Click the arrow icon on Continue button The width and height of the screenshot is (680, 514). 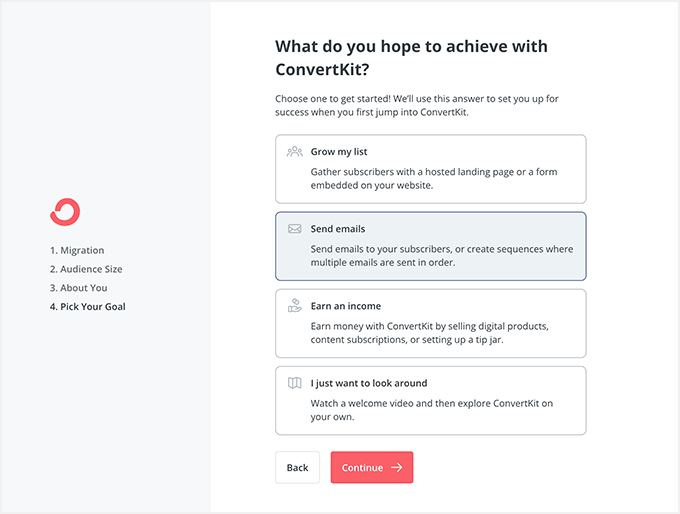pyautogui.click(x=397, y=467)
